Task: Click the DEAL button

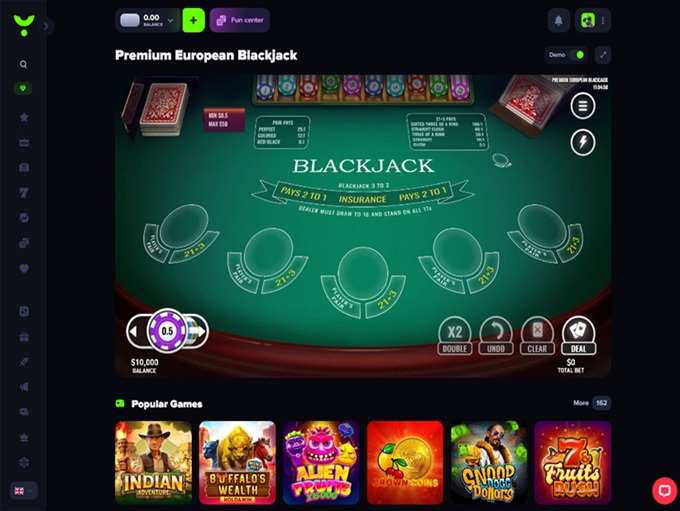Action: click(579, 336)
